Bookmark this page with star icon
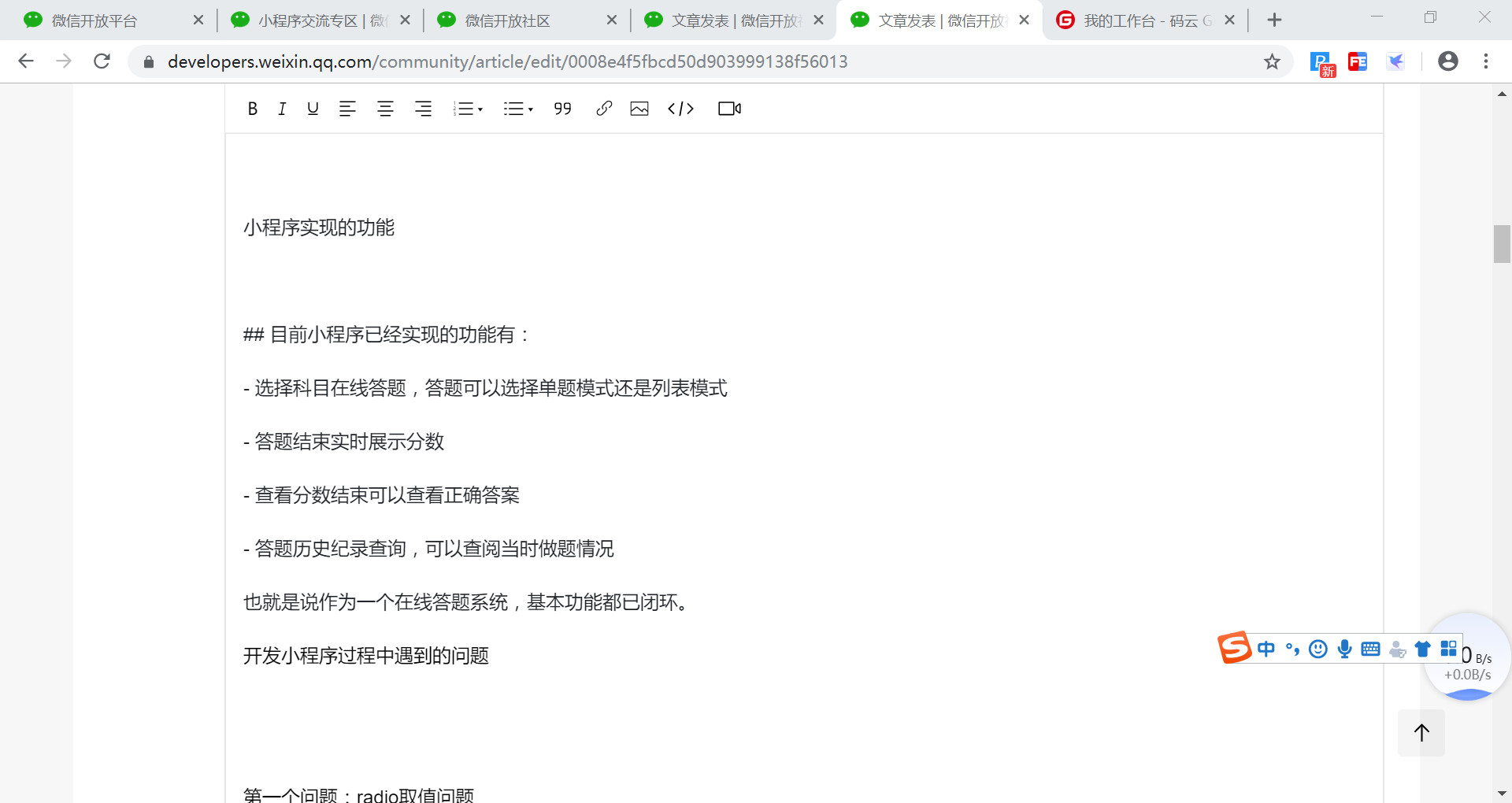Image resolution: width=1512 pixels, height=803 pixels. click(x=1272, y=61)
